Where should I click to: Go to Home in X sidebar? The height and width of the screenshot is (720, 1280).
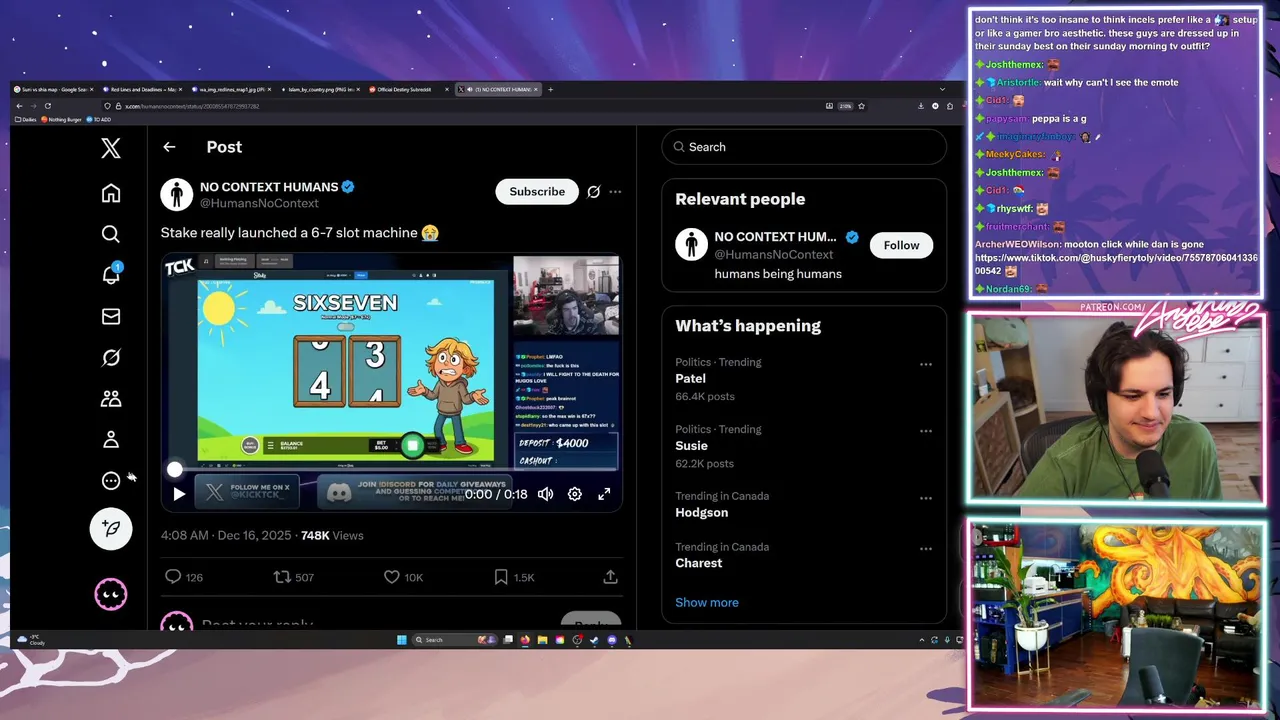(111, 193)
